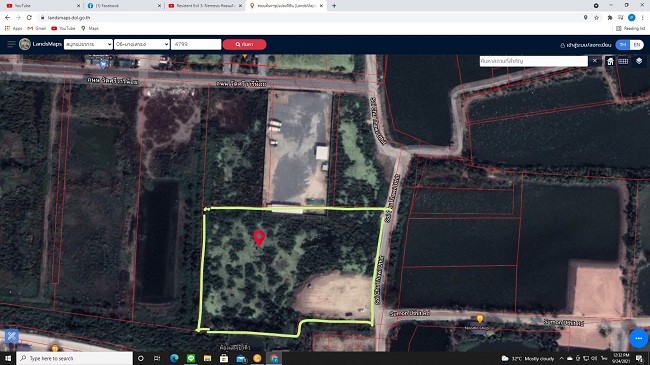
Task: Expand the province dropdown
Action: 88,44
